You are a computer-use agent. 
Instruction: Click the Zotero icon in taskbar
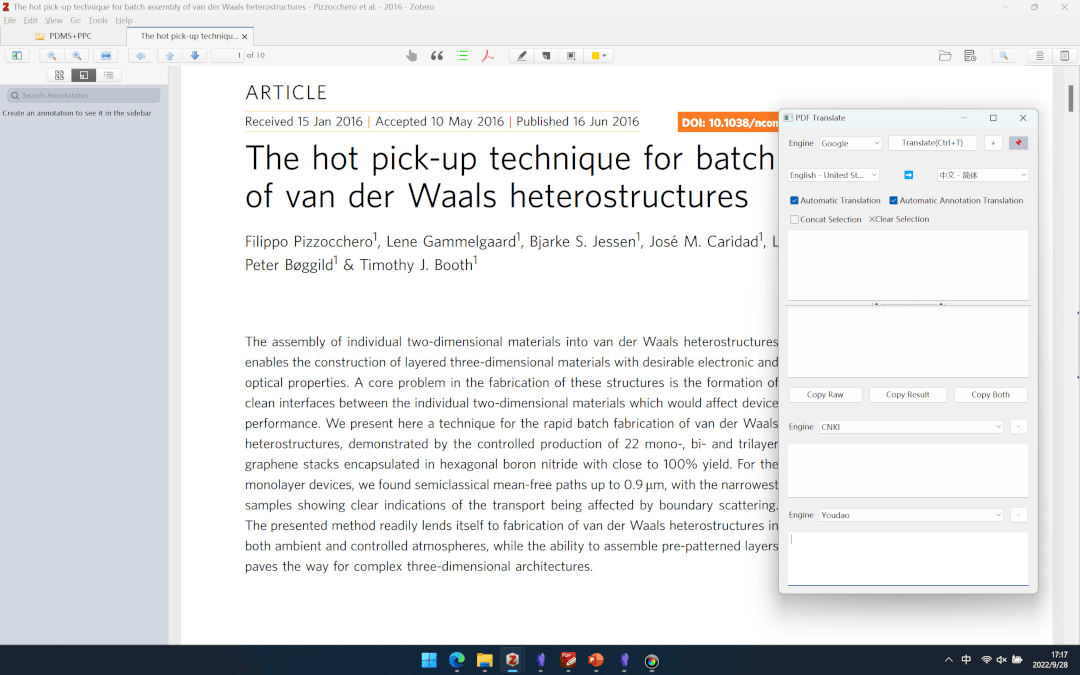click(x=512, y=661)
